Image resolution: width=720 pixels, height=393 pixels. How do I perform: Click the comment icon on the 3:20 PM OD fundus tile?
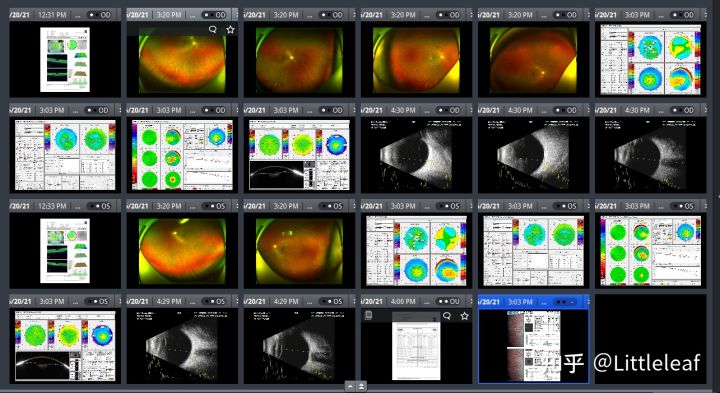(213, 29)
